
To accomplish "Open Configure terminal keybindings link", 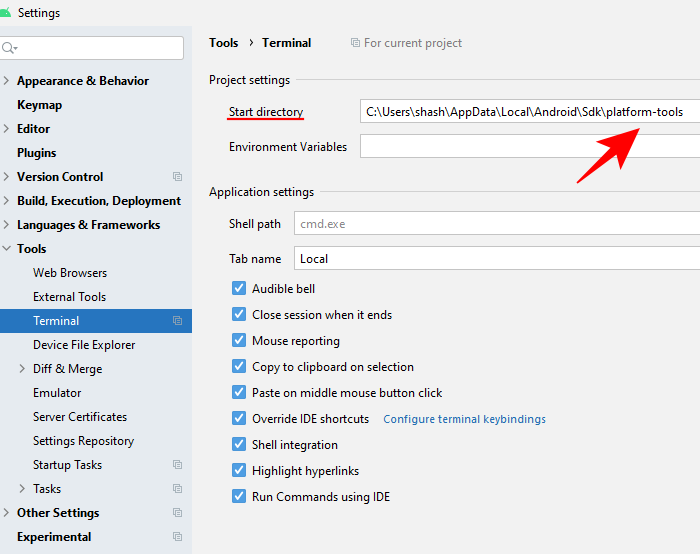I will pos(464,419).
